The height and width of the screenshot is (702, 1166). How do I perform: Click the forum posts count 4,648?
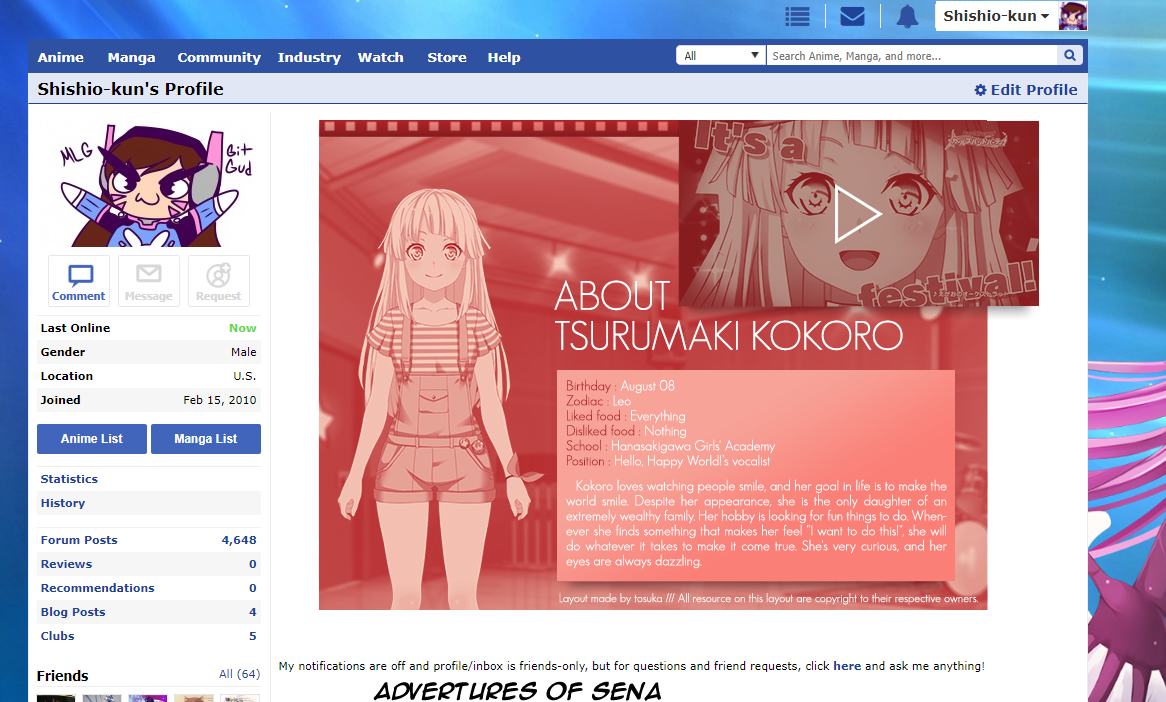pyautogui.click(x=239, y=540)
